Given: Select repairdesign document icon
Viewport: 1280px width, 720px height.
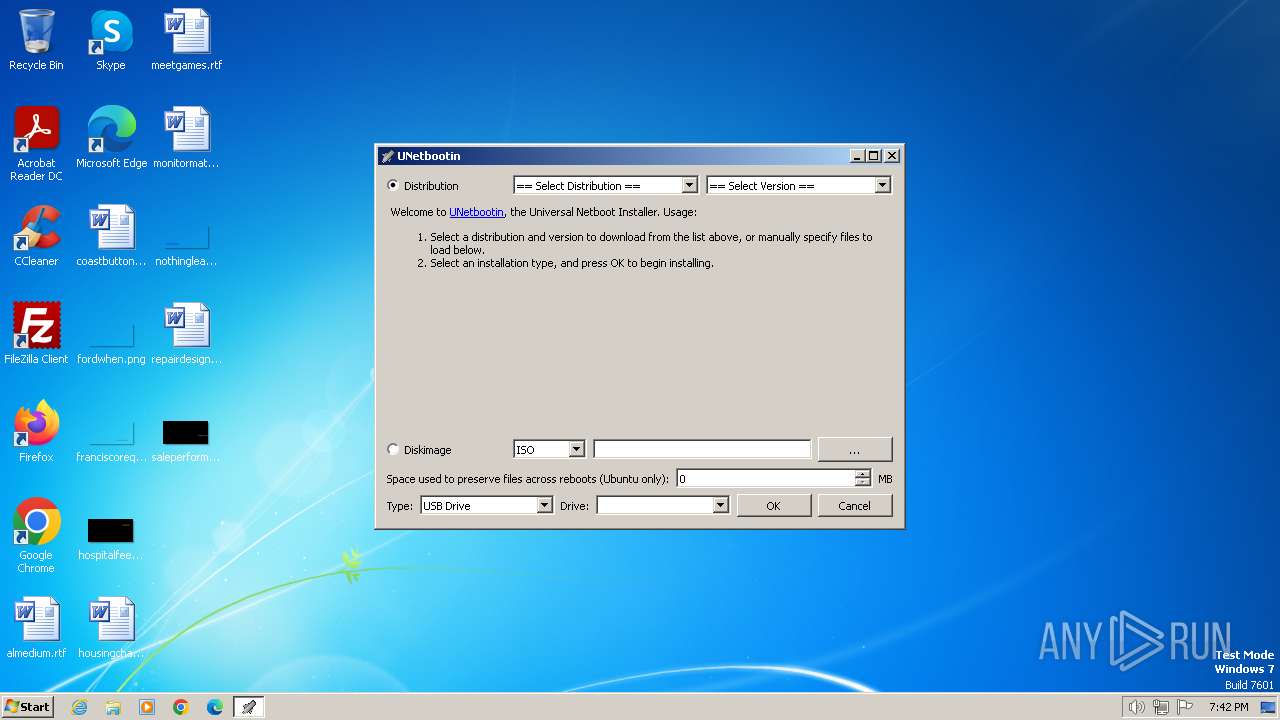Looking at the screenshot, I should tap(186, 334).
